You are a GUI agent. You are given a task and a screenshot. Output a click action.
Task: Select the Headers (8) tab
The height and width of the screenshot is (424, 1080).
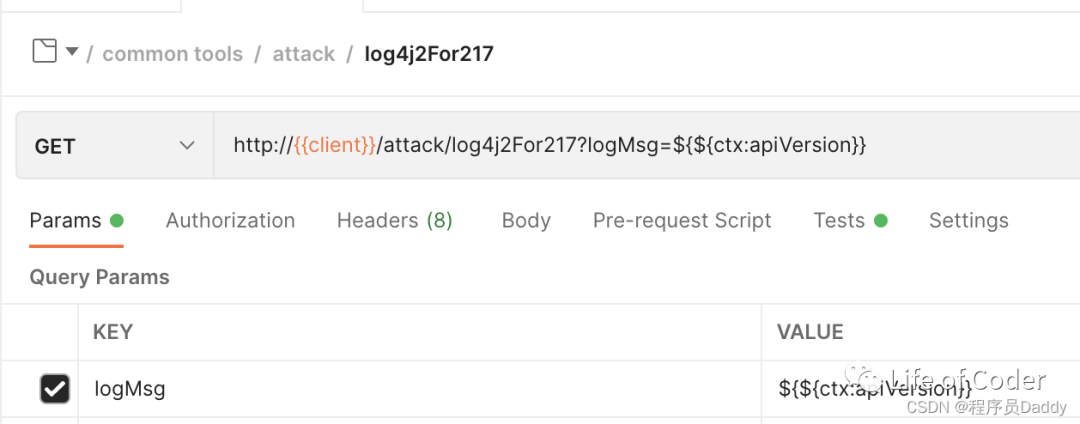pos(394,220)
